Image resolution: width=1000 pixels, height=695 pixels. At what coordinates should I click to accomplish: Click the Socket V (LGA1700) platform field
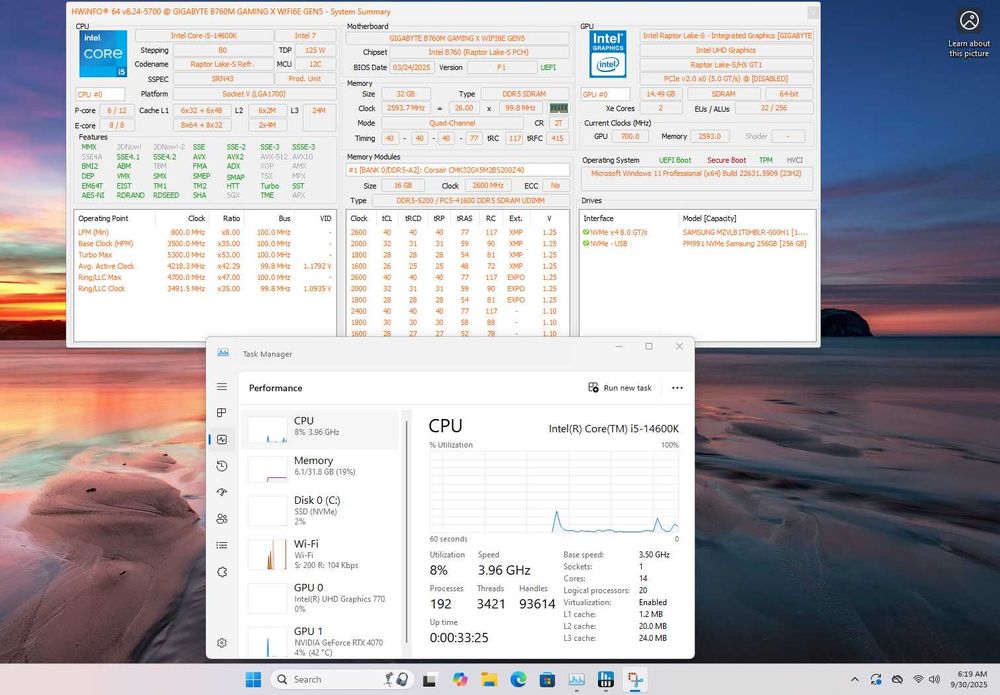click(254, 94)
